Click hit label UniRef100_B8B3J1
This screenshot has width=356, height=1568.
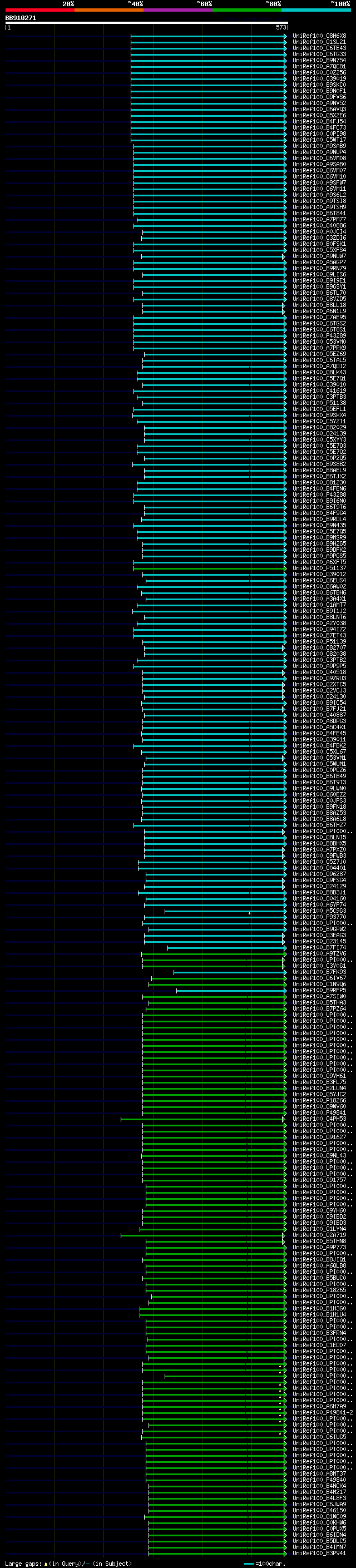pos(319,892)
